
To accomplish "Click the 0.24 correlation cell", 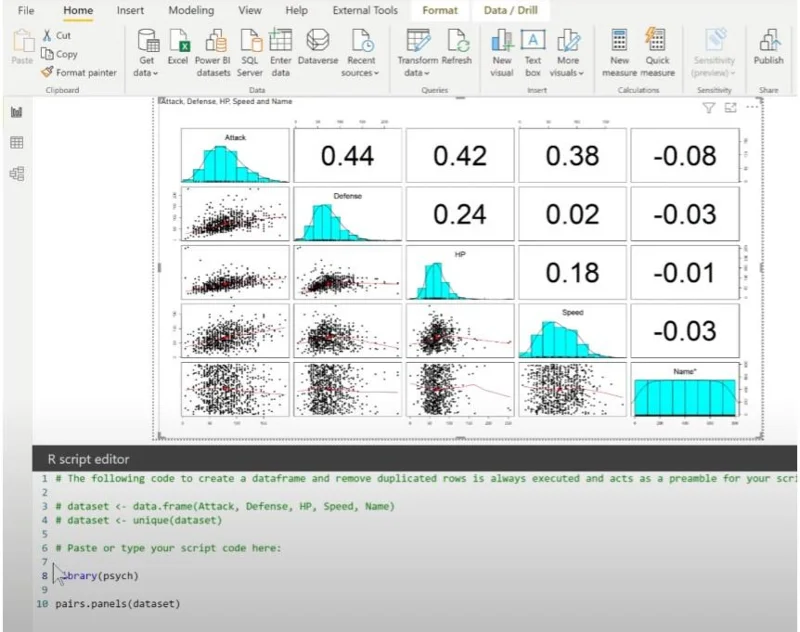I will (x=460, y=214).
